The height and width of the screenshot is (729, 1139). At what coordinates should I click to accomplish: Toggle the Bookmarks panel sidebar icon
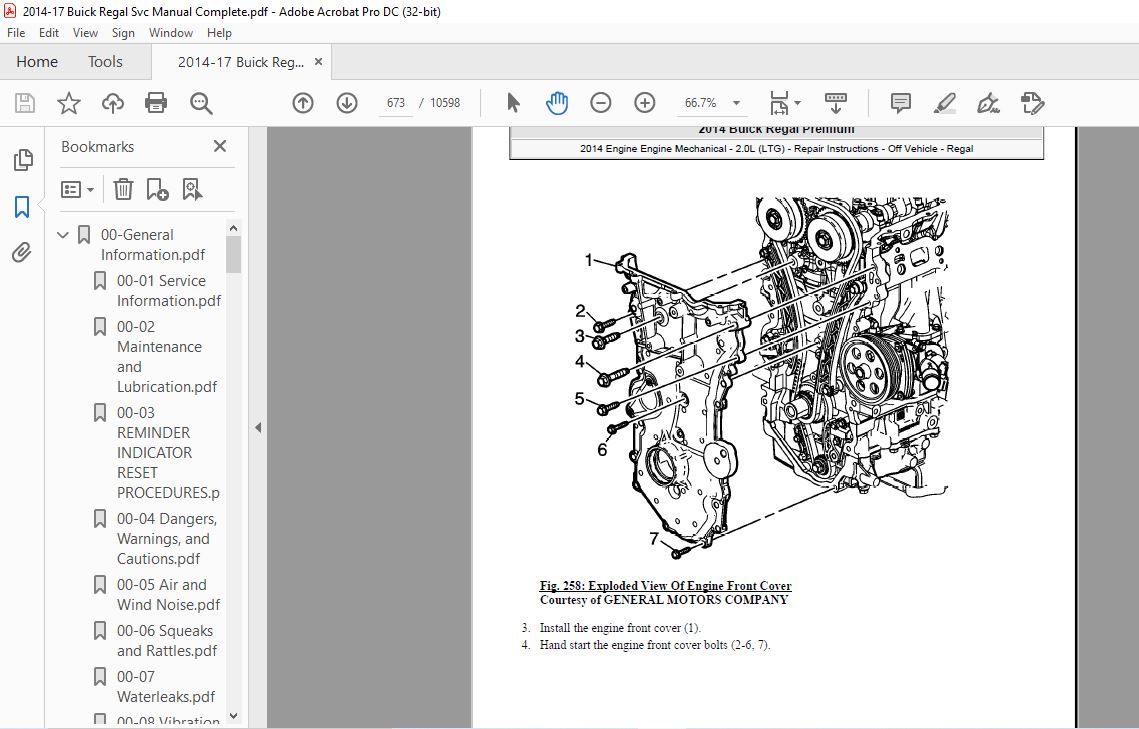pos(22,207)
